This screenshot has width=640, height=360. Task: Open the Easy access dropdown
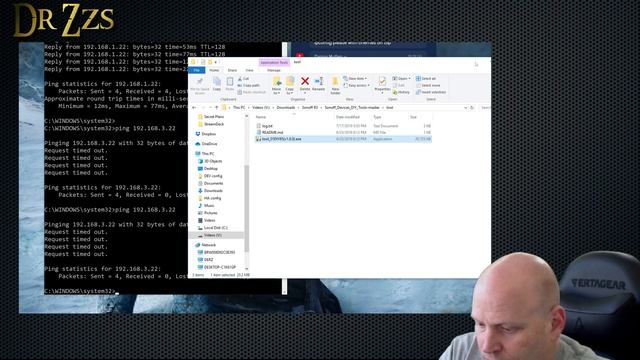(356, 85)
